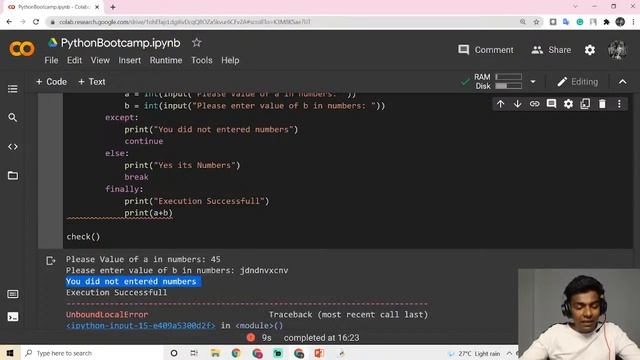Open PowerPoint from the taskbar

(319, 353)
